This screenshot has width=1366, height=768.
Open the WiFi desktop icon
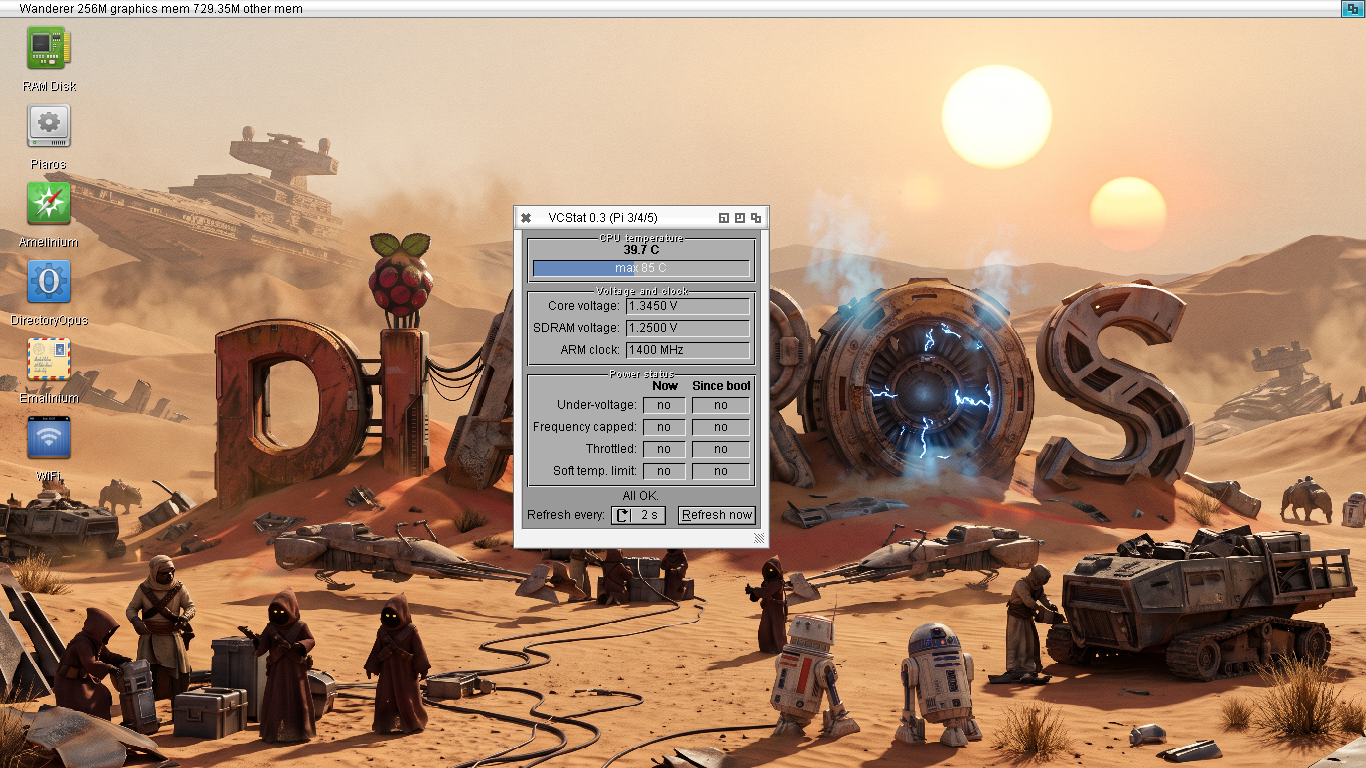coord(48,438)
